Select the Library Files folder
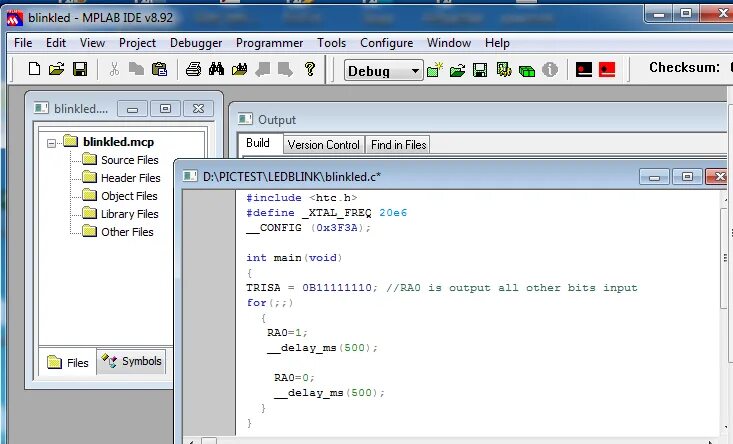The width and height of the screenshot is (733, 444). tap(129, 214)
